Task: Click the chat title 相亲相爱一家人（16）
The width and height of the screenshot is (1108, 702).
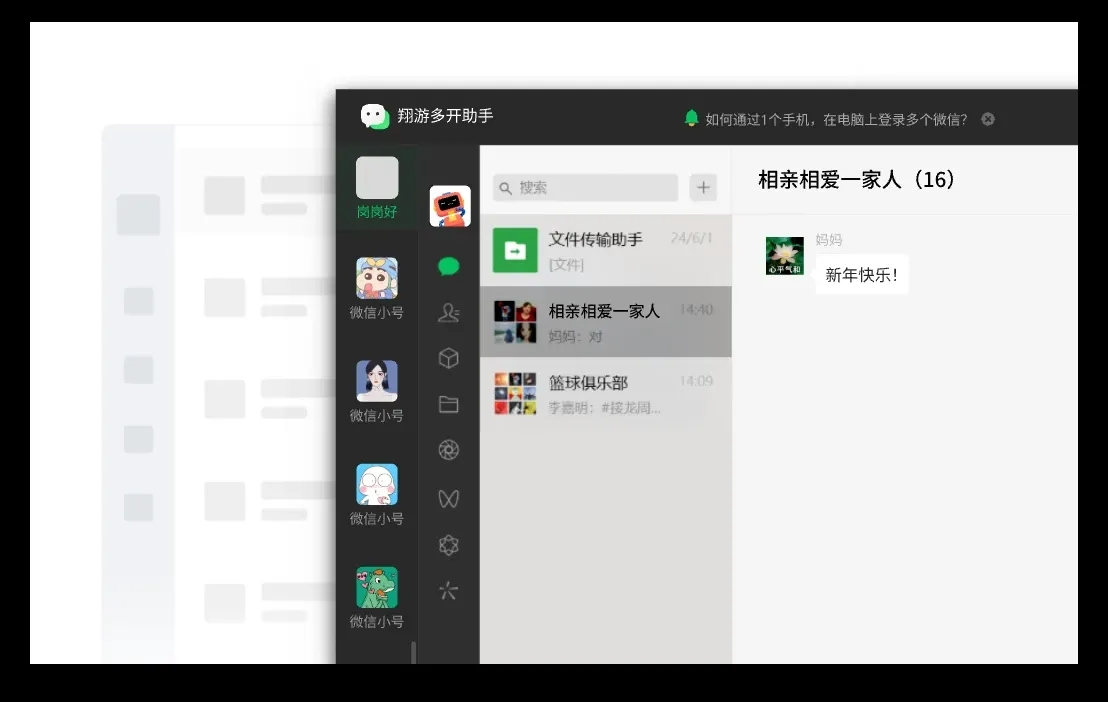Action: [x=857, y=180]
